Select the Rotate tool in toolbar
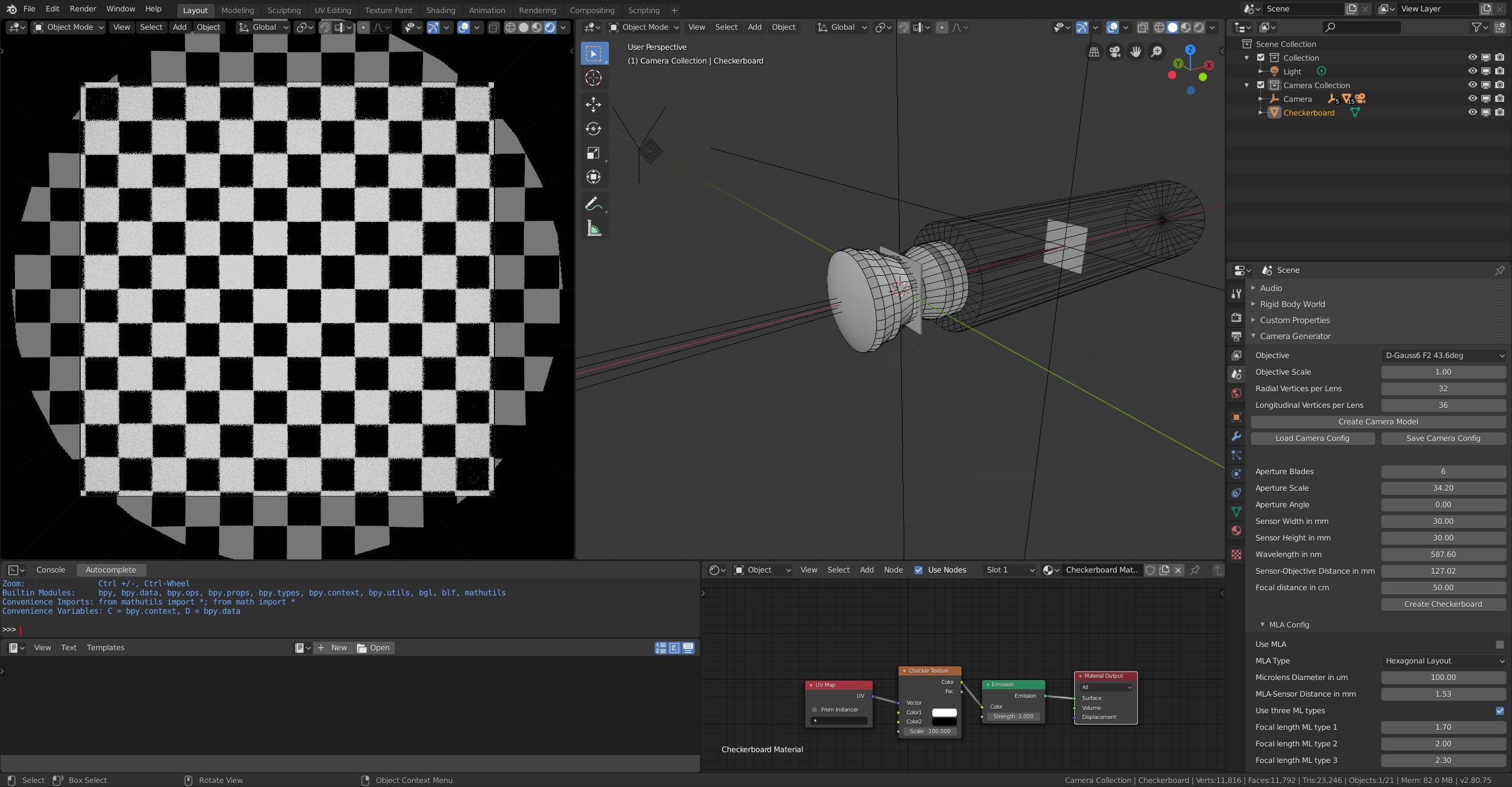1512x787 pixels. [593, 129]
